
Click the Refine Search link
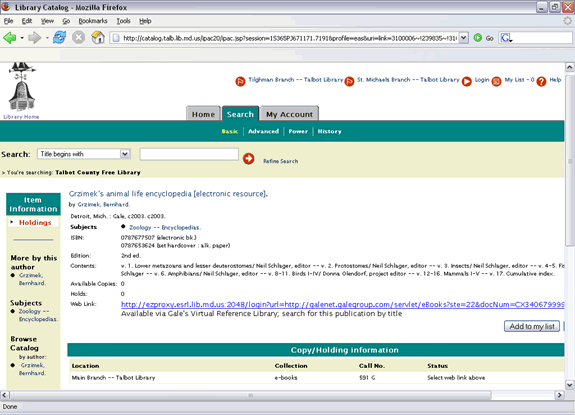click(x=281, y=161)
